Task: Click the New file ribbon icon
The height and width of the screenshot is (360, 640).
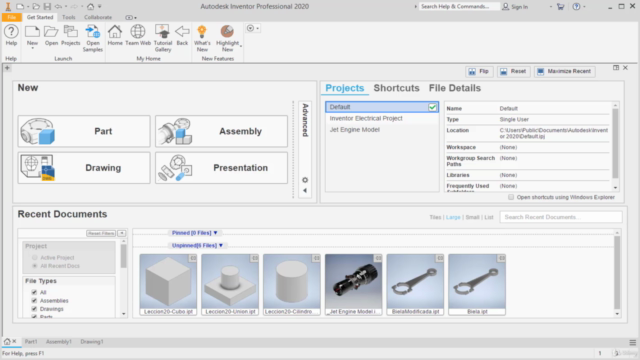Action: [32, 32]
